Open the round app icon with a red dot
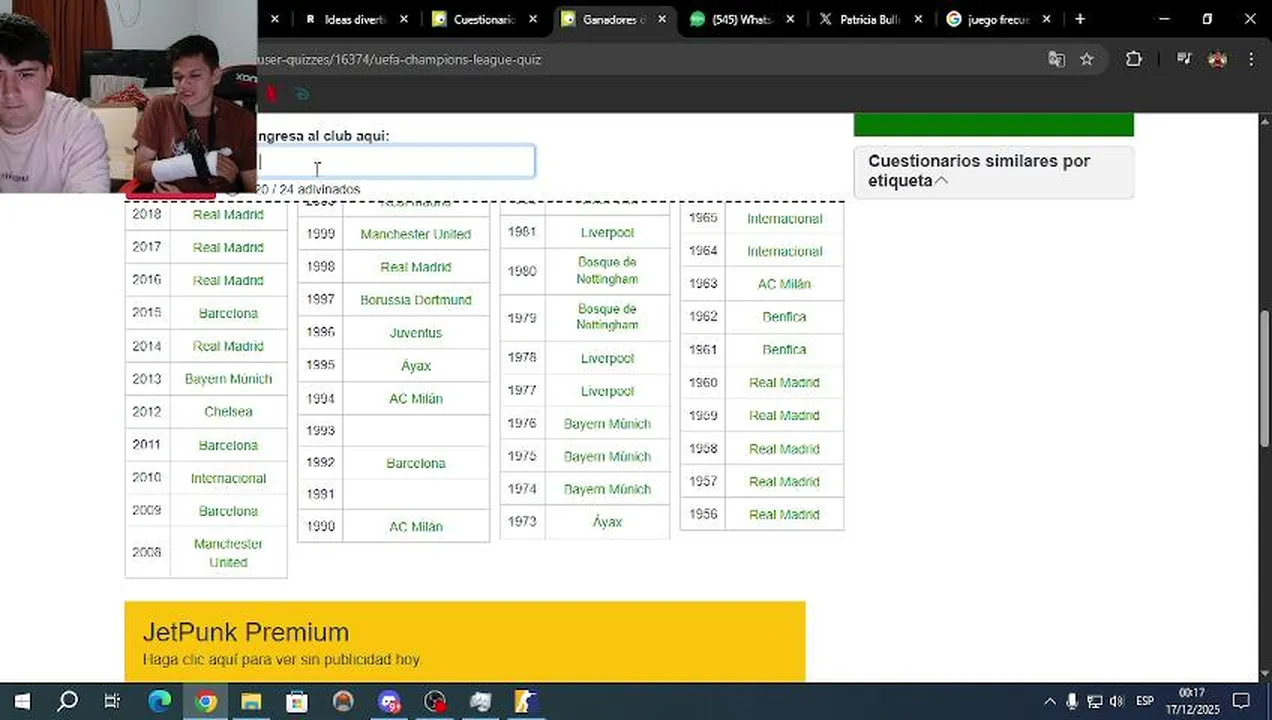Image resolution: width=1272 pixels, height=720 pixels. [x=435, y=701]
